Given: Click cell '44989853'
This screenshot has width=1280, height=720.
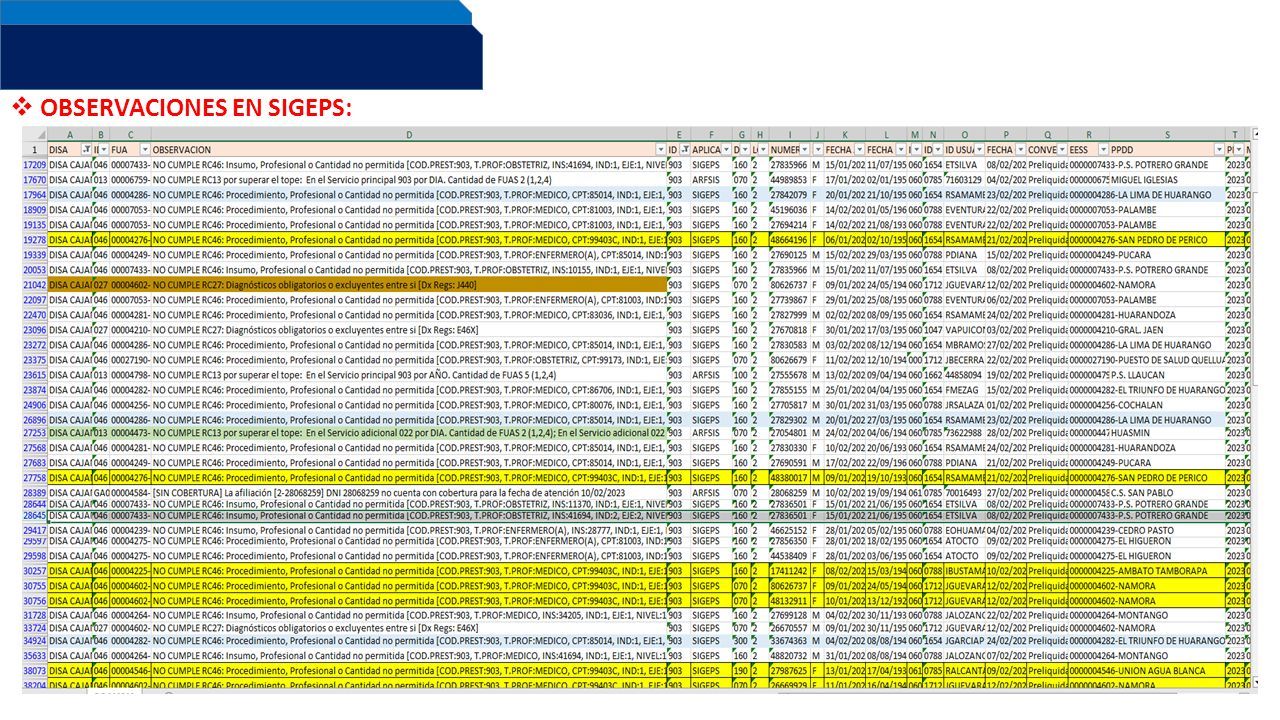Looking at the screenshot, I should click(789, 180).
